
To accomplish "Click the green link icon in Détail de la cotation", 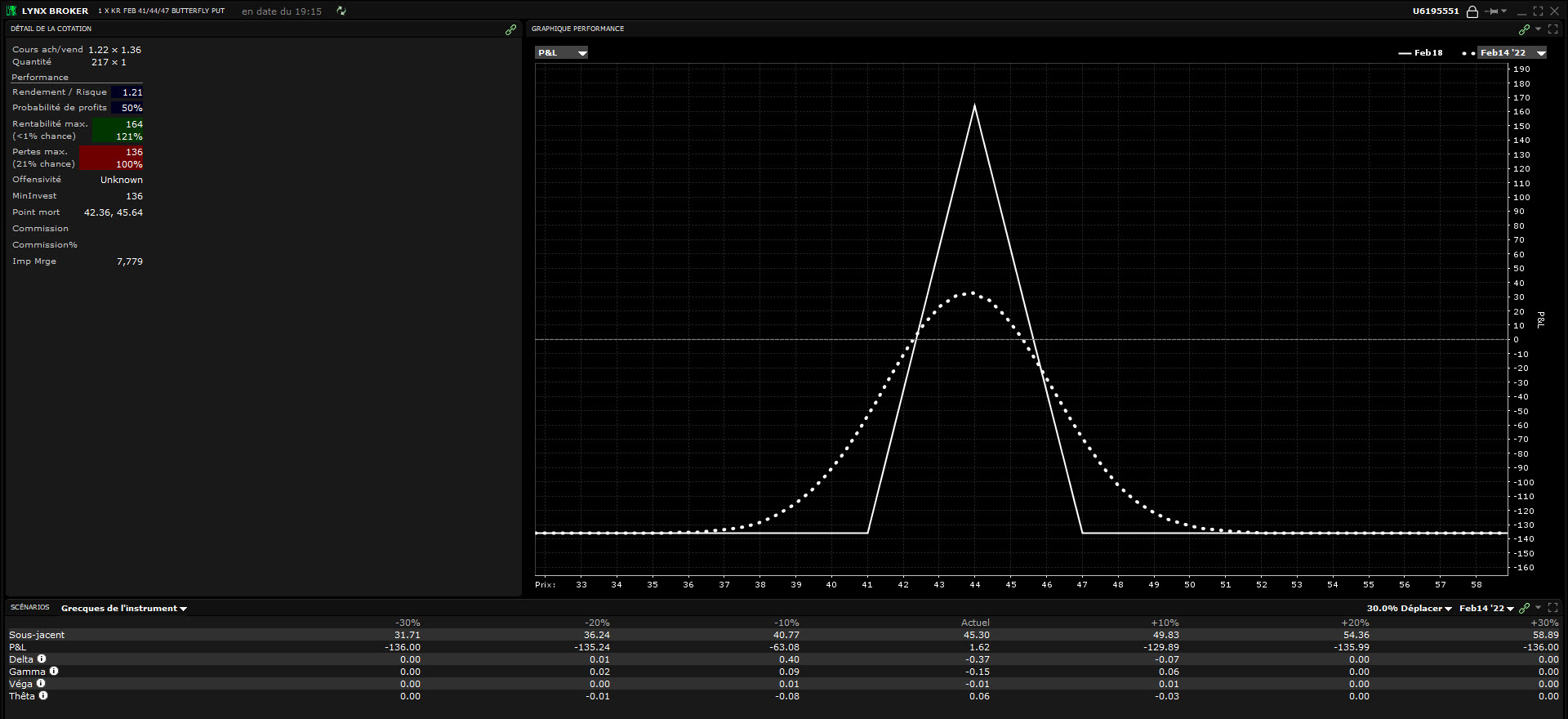I will [x=510, y=29].
